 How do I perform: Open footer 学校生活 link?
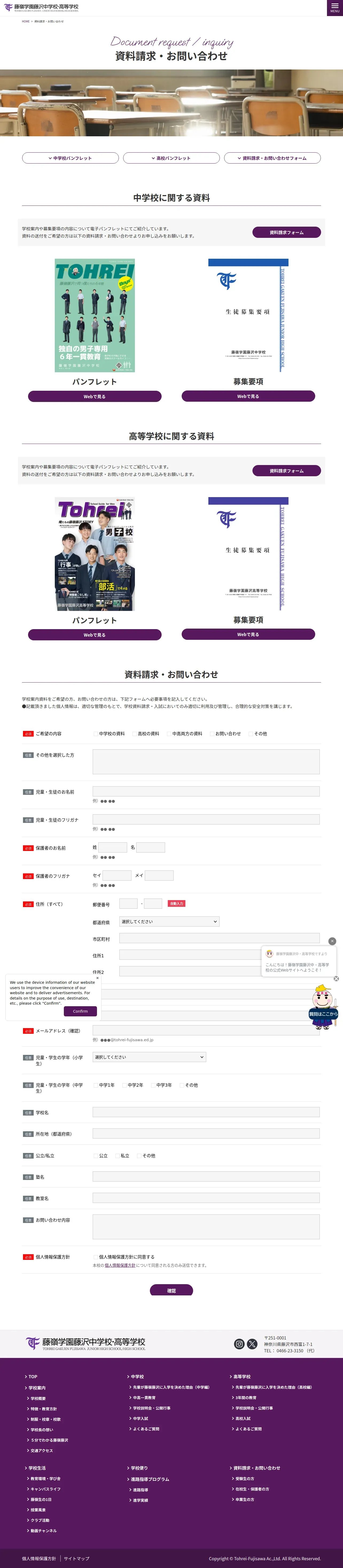coord(37,1468)
